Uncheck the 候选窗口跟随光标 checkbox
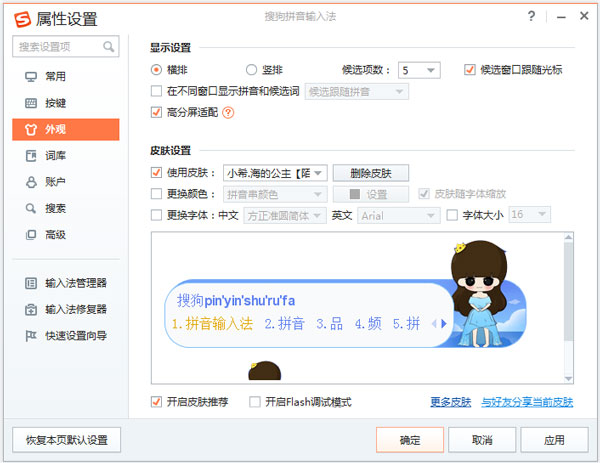Screen dimensions: 600x463 470,70
